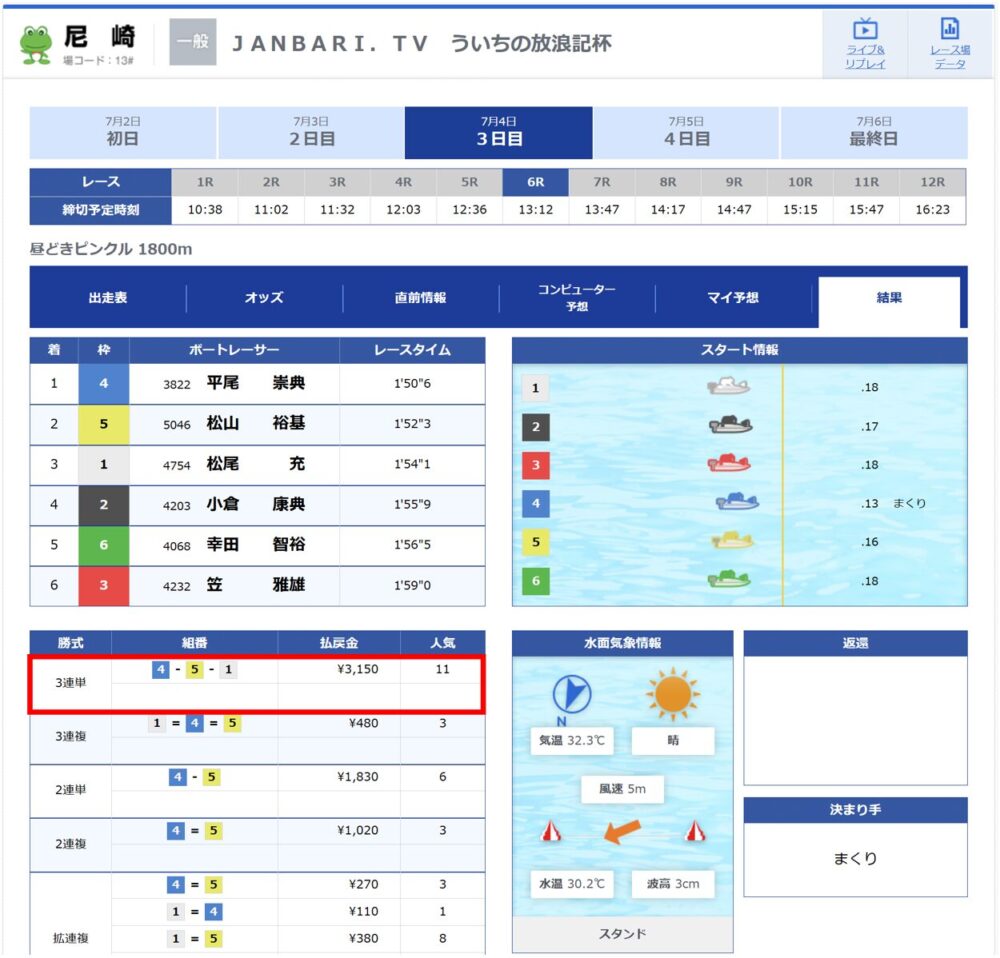Switch to 7月5日 4日目 day tab

point(686,132)
